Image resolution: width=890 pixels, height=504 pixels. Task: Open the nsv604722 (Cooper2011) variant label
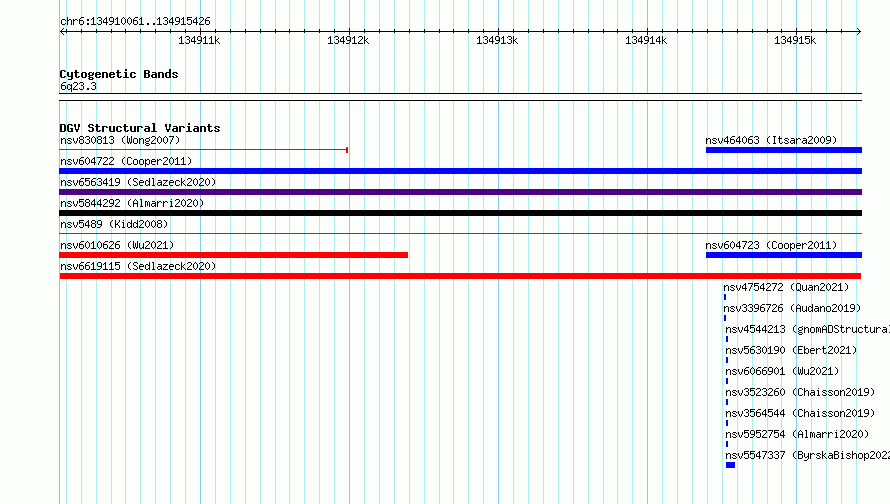(126, 161)
